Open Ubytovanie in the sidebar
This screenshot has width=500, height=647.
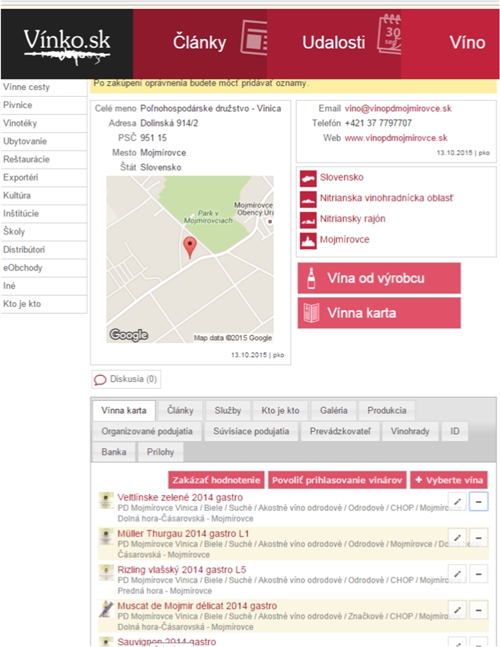pos(44,142)
